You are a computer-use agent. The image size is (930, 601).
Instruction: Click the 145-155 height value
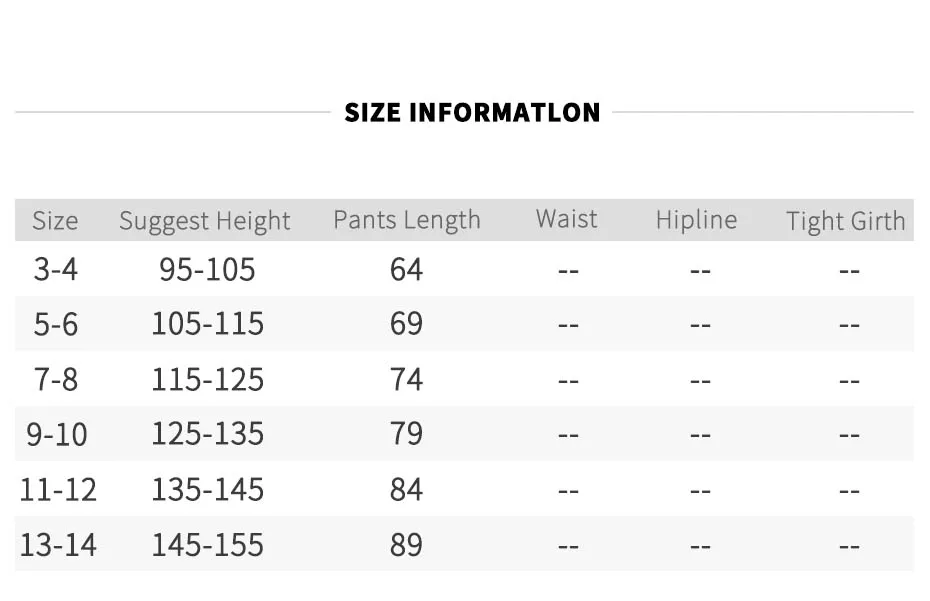pos(208,545)
